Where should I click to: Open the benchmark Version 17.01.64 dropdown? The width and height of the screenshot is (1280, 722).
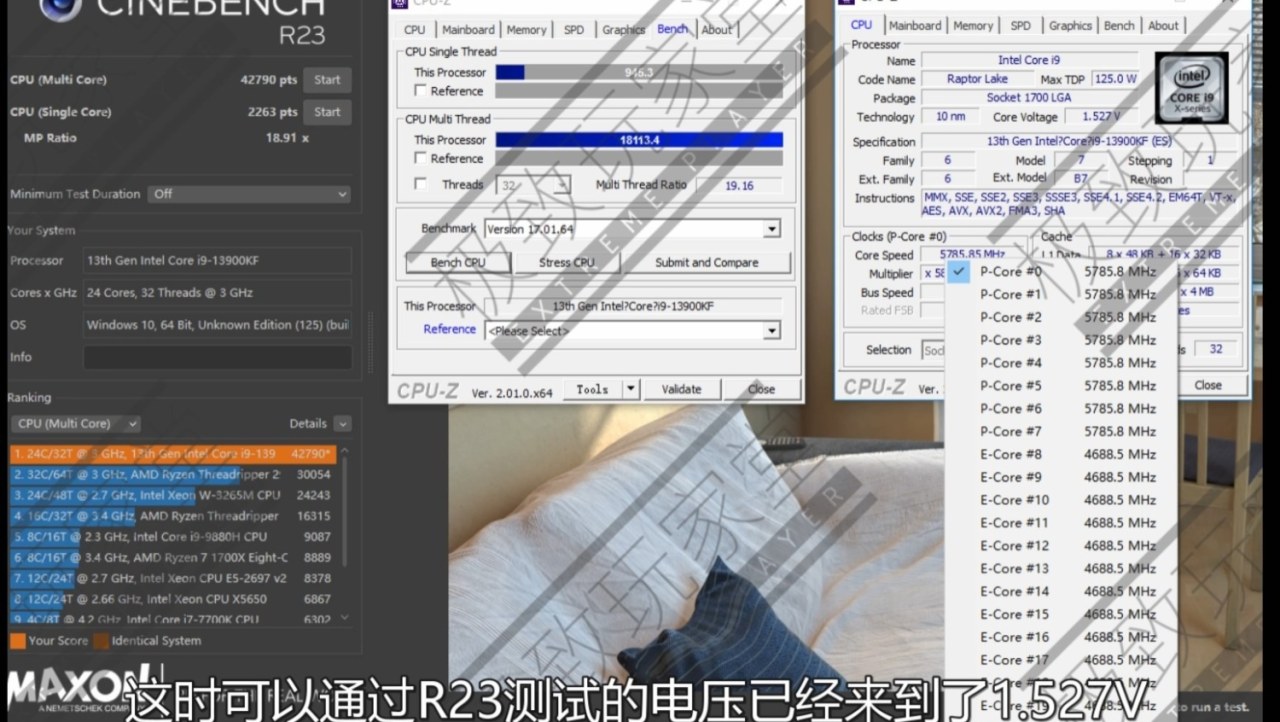(x=632, y=229)
